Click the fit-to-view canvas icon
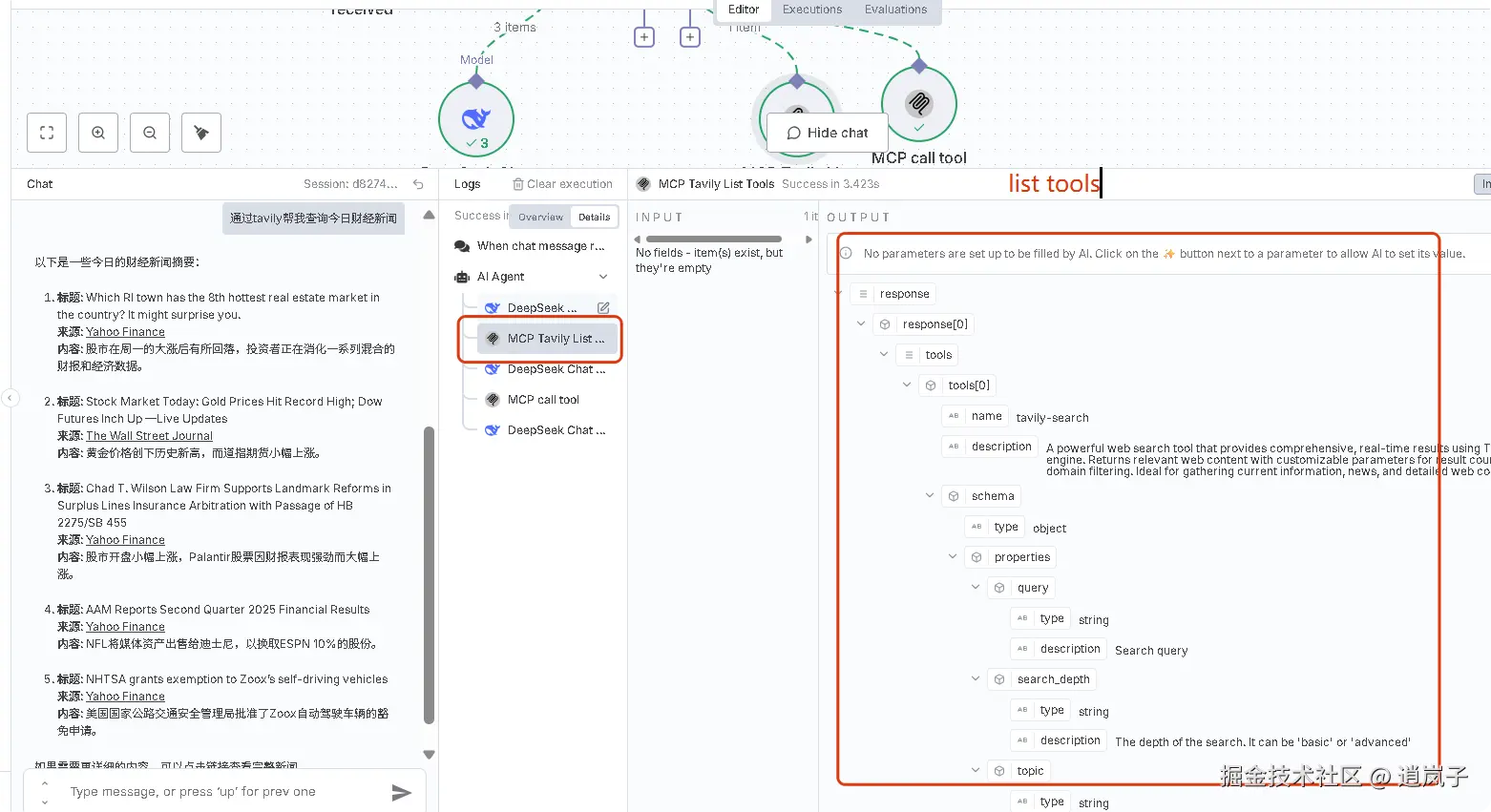 tap(47, 133)
